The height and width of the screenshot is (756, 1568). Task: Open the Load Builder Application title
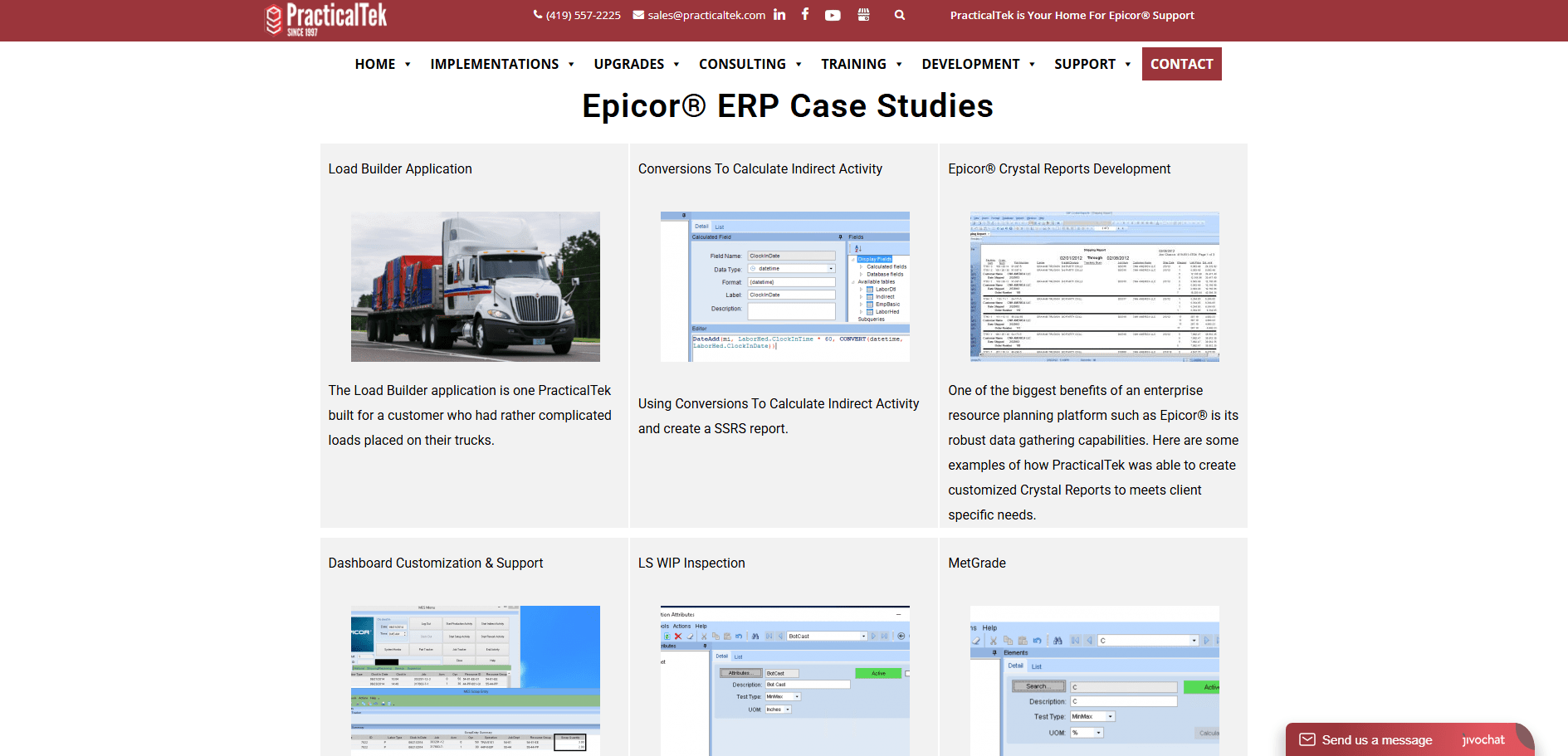tap(400, 168)
